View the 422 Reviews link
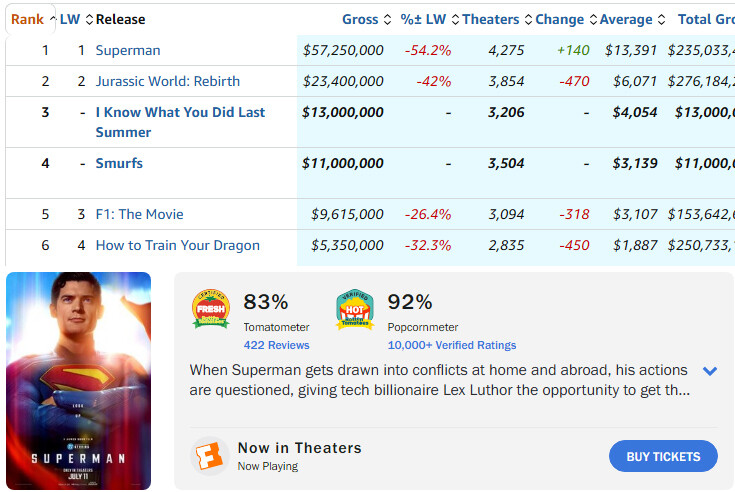 (276, 345)
